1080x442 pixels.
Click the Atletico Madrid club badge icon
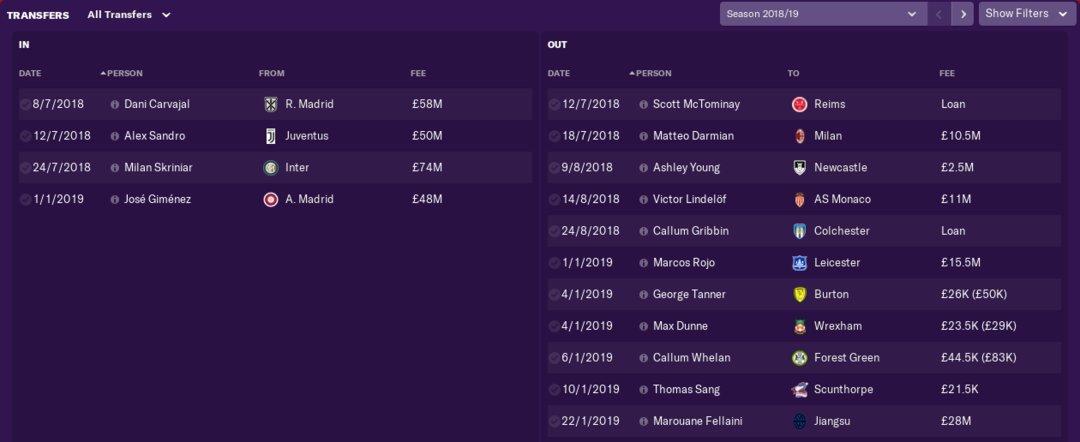click(x=270, y=200)
